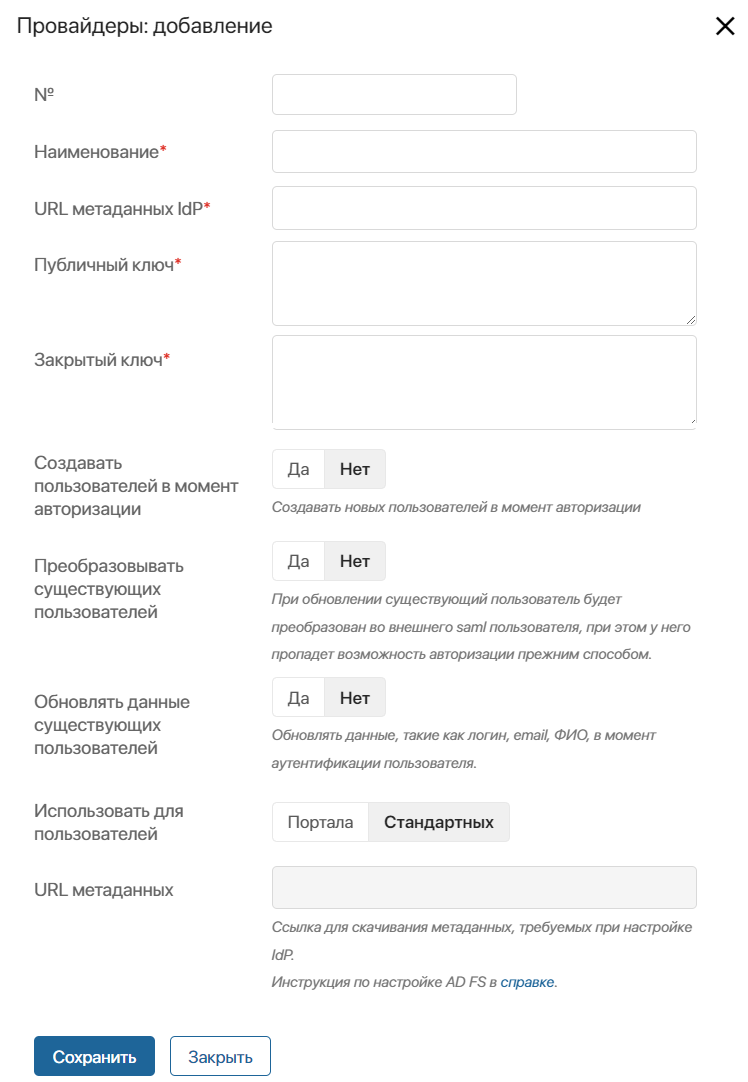Viewport: 748px width, 1082px height.
Task: Enable Да for converting existing users
Action: click(x=298, y=561)
